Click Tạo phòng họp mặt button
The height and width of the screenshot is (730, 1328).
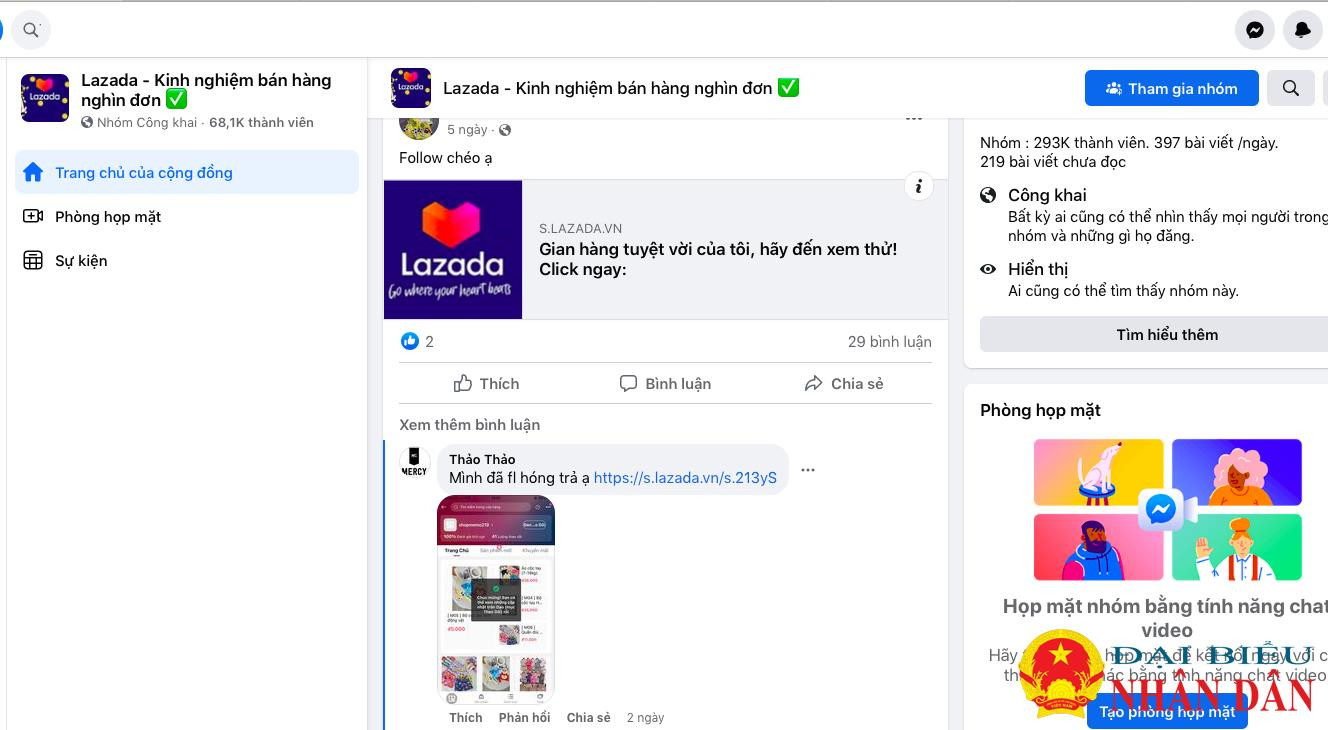pyautogui.click(x=1167, y=712)
